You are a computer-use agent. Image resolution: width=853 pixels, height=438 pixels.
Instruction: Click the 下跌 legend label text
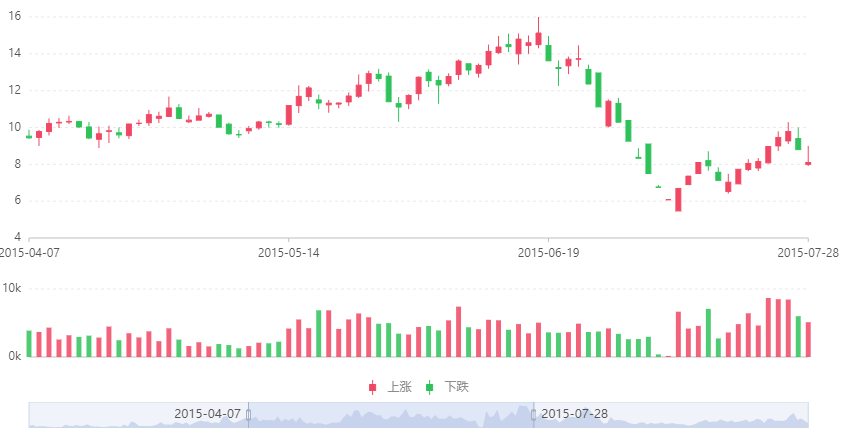[x=456, y=387]
